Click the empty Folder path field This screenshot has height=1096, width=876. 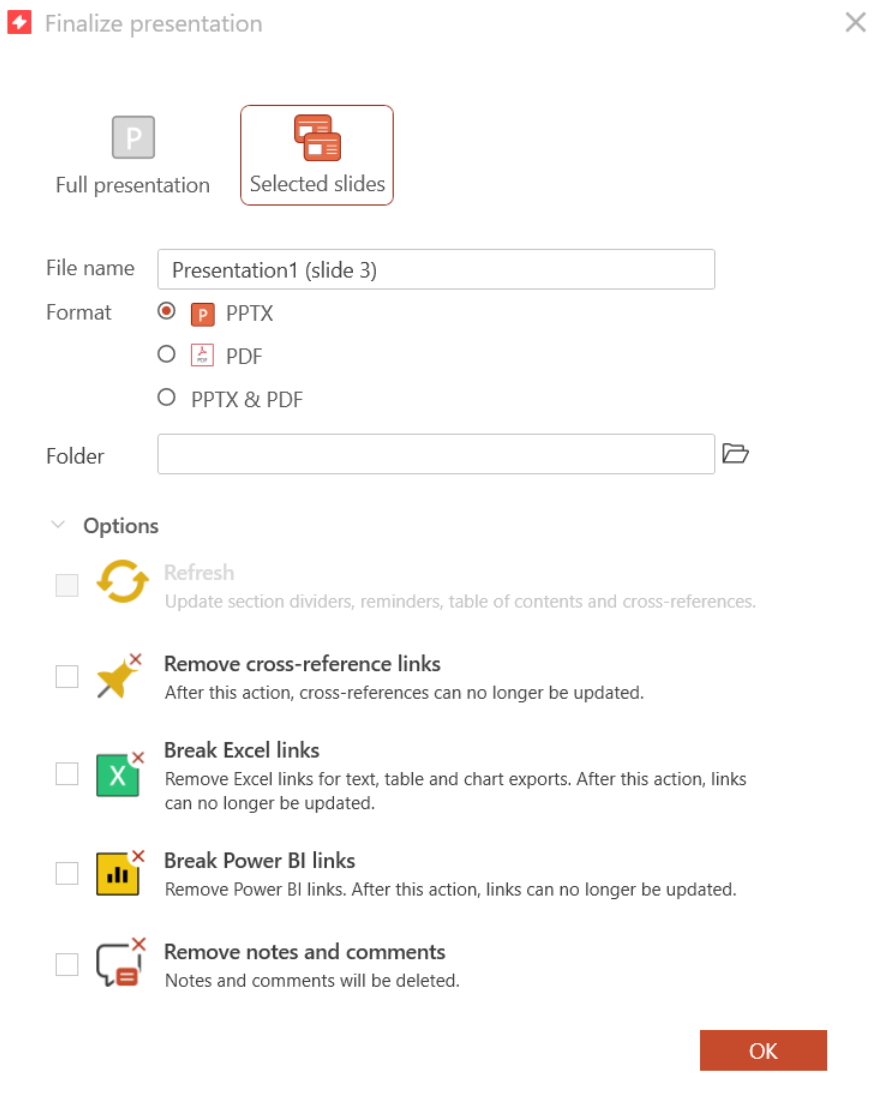(x=435, y=454)
